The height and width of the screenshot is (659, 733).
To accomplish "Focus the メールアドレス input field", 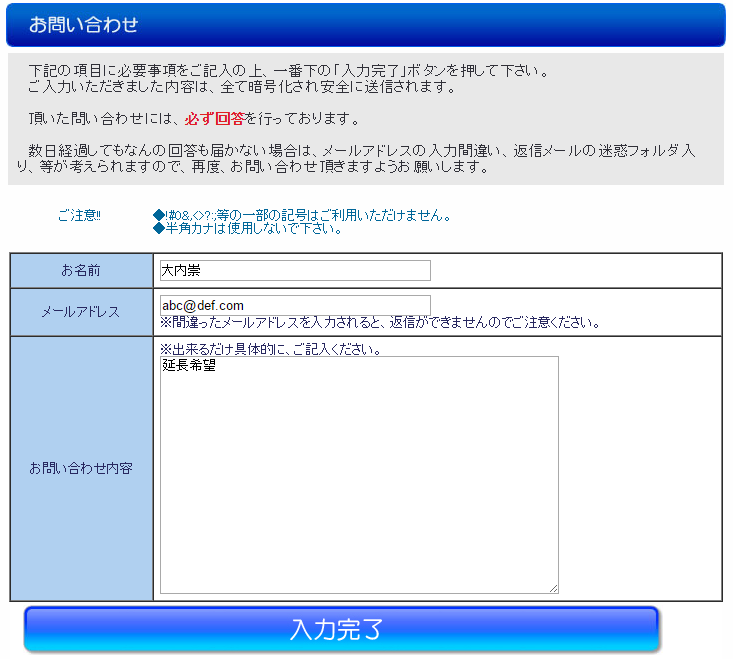I will pyautogui.click(x=295, y=306).
